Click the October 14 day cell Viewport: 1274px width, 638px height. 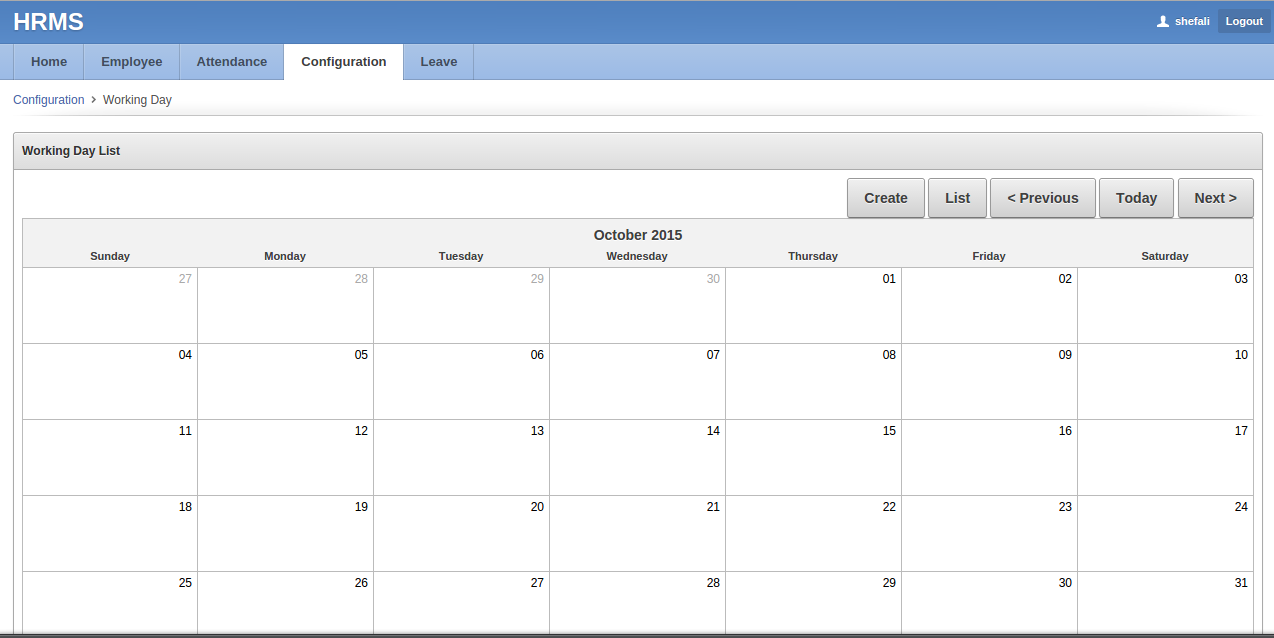coord(637,457)
